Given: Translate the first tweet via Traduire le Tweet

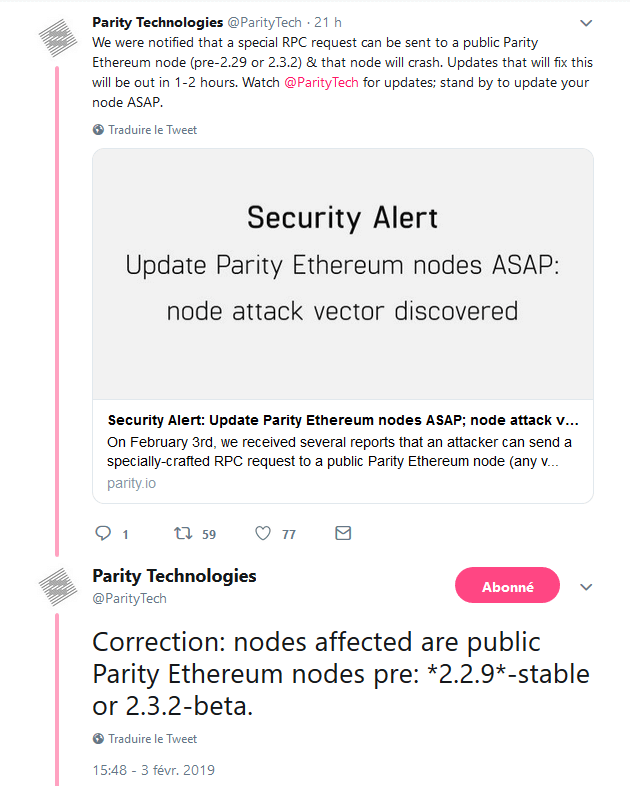Looking at the screenshot, I should coord(152,130).
